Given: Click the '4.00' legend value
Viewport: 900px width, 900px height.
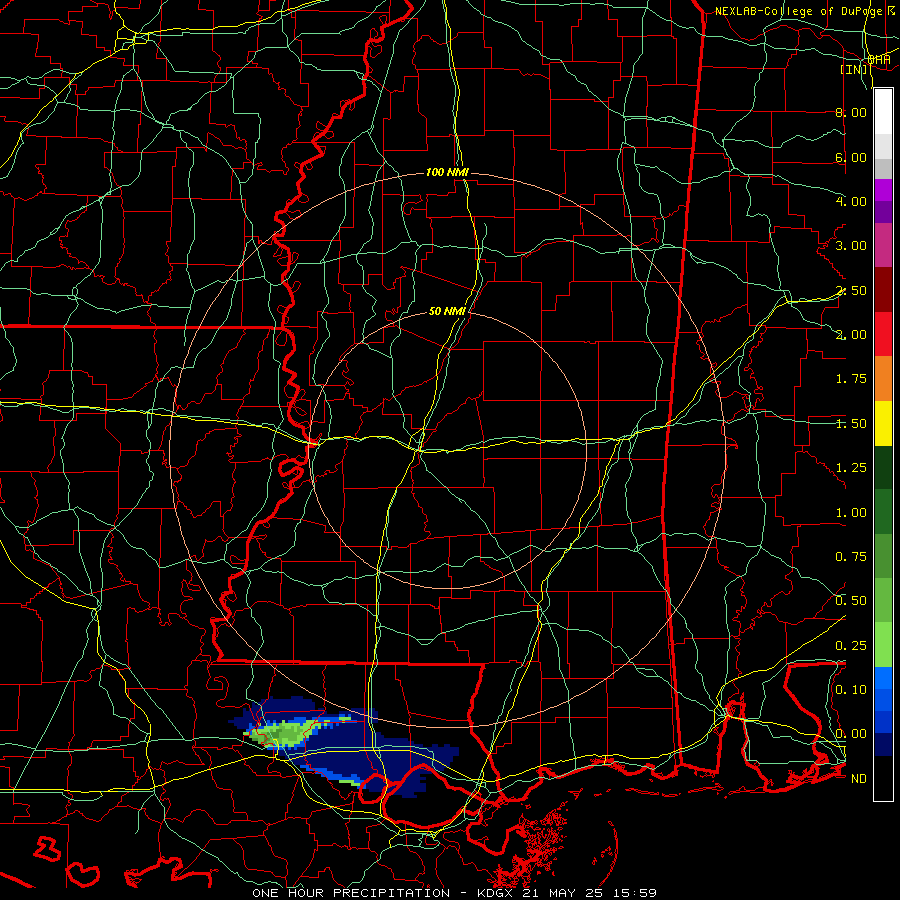Looking at the screenshot, I should tap(851, 201).
